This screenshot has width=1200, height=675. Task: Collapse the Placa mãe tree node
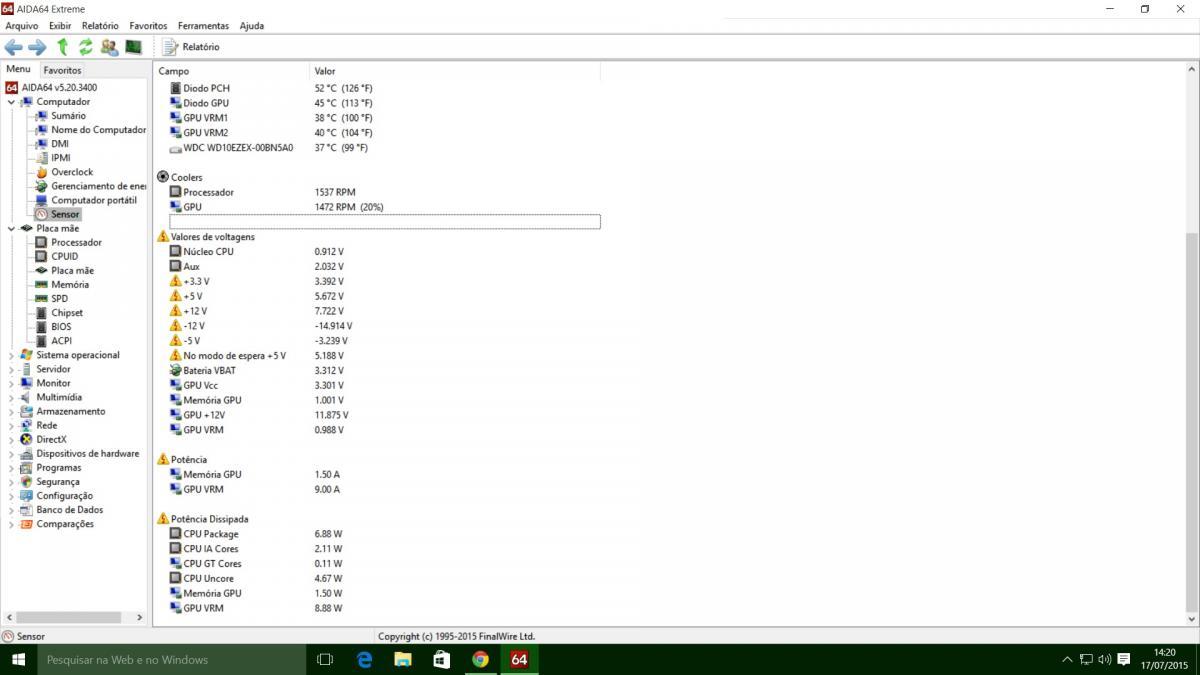tap(11, 228)
